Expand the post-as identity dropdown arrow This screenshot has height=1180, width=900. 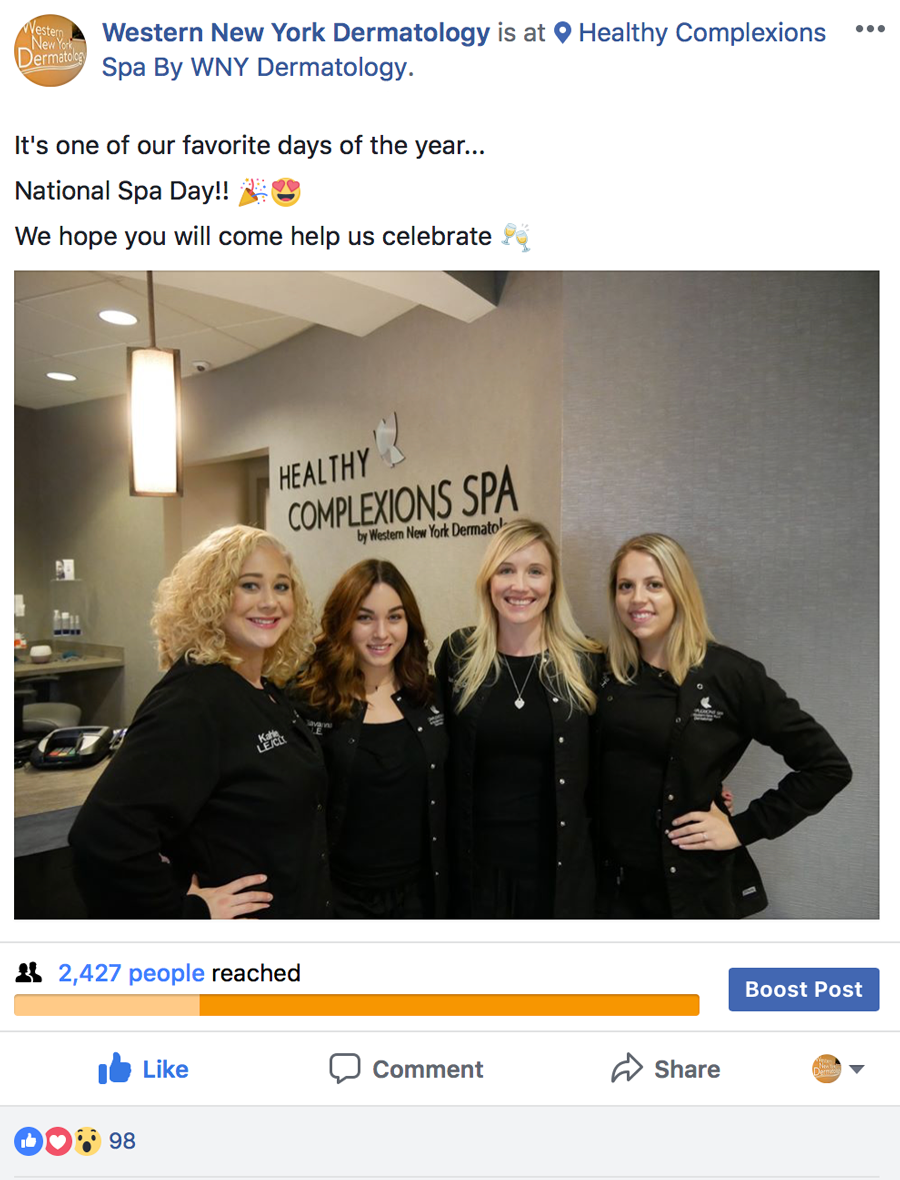click(x=856, y=1069)
